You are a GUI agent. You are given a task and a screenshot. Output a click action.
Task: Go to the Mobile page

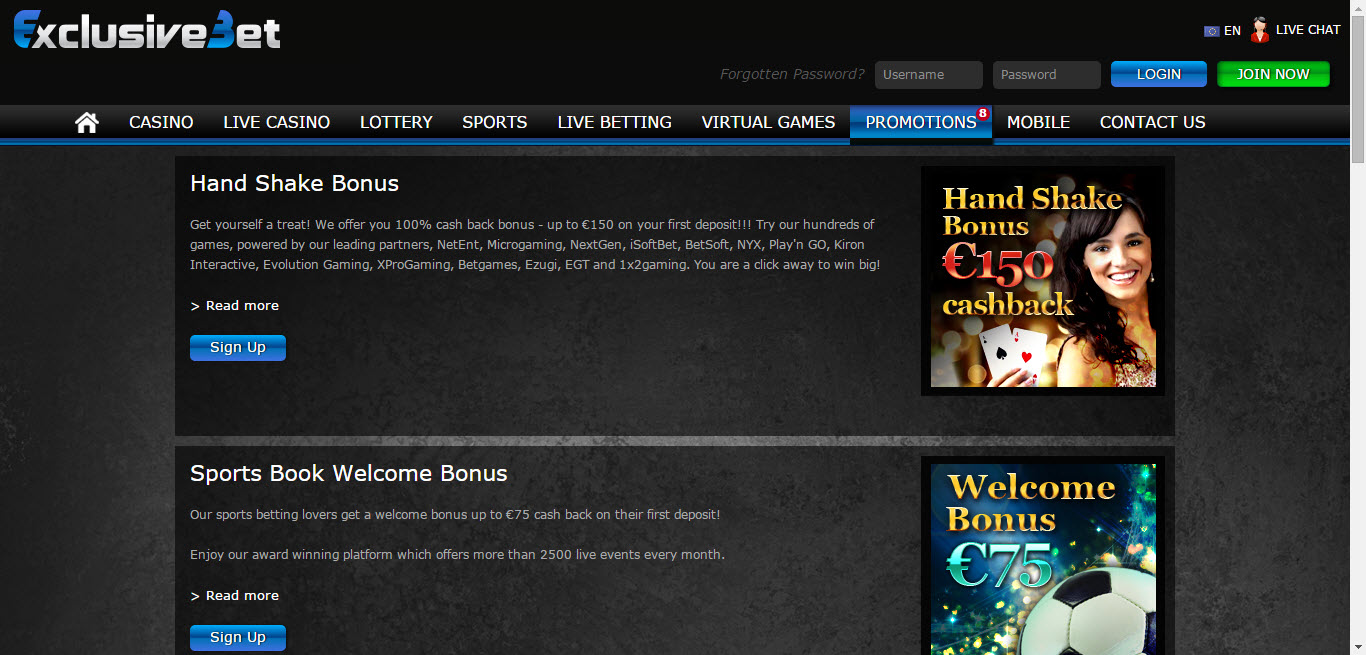(1038, 122)
